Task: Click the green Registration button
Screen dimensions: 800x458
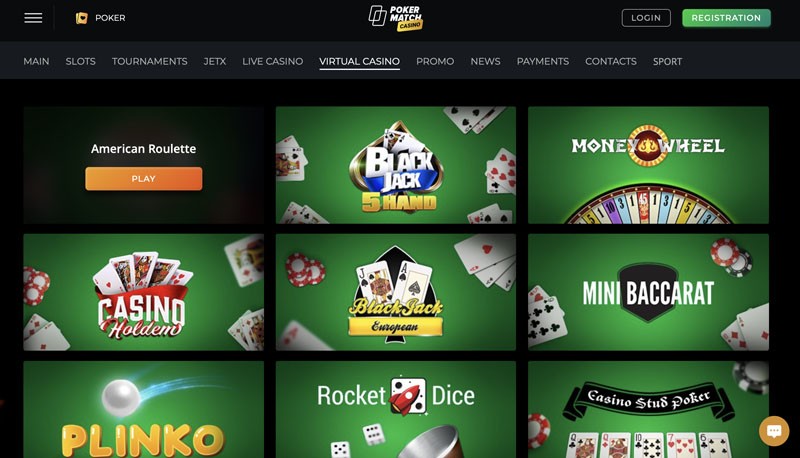Action: coord(726,18)
